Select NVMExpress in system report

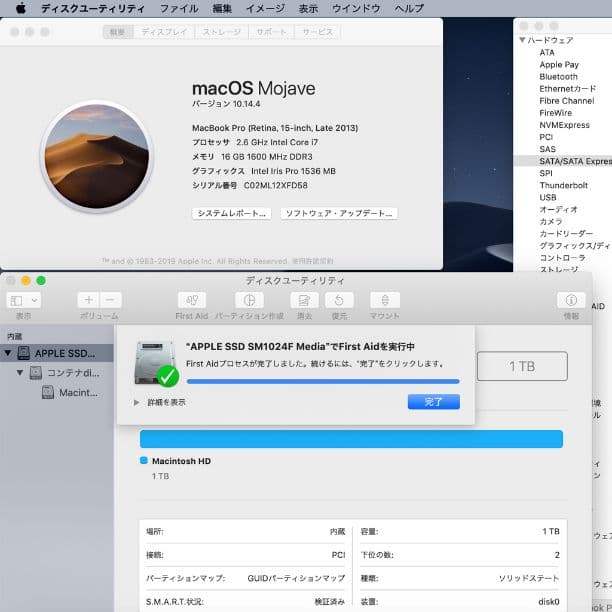(x=564, y=125)
